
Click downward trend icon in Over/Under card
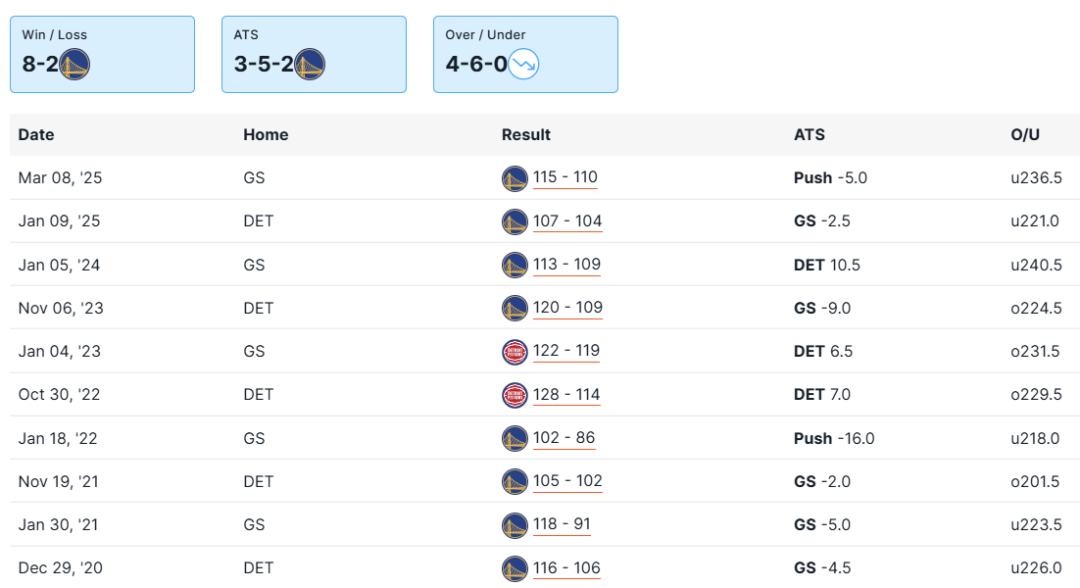pyautogui.click(x=523, y=66)
